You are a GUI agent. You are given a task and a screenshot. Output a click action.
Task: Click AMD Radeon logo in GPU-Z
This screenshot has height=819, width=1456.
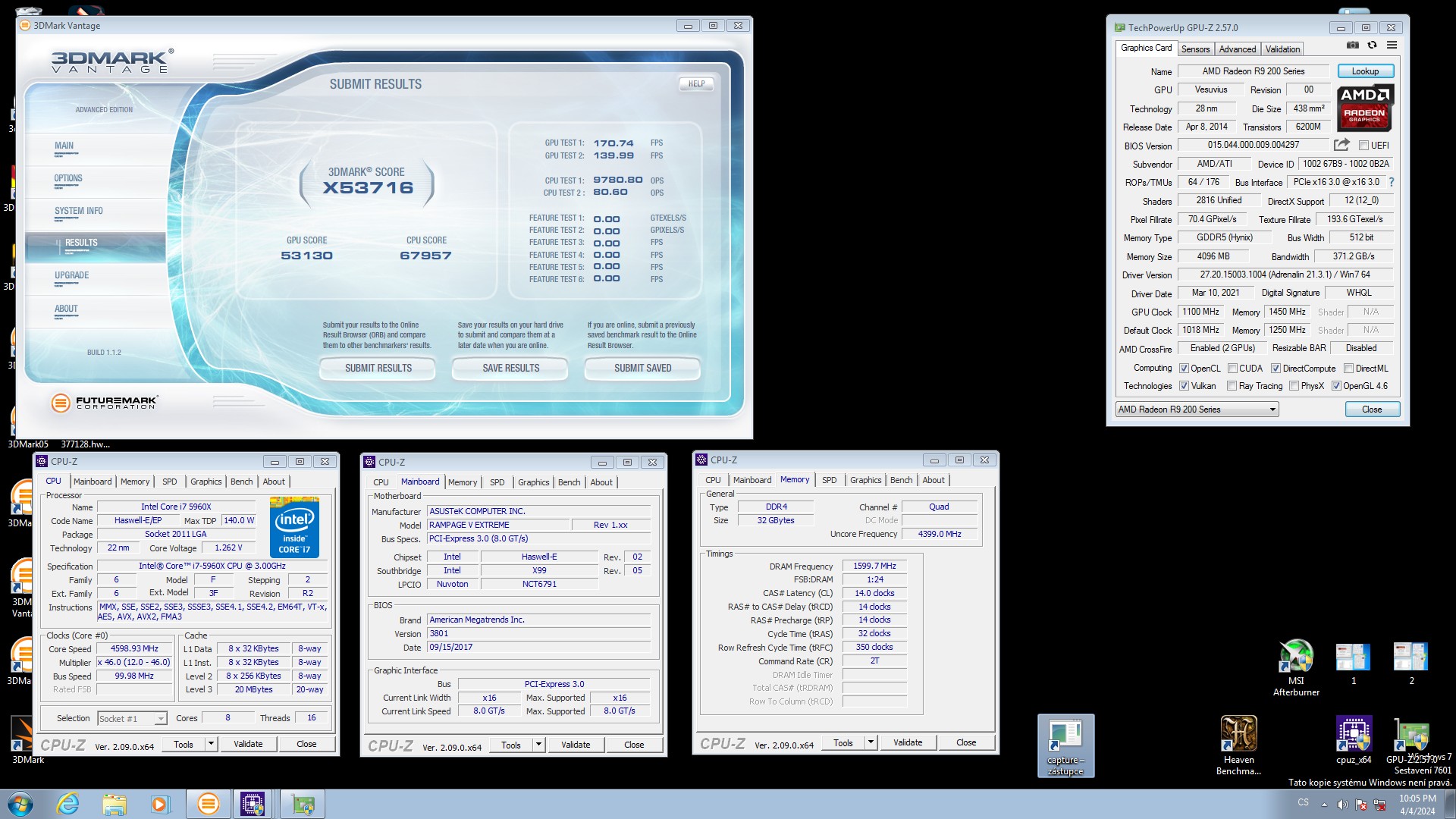pyautogui.click(x=1366, y=108)
